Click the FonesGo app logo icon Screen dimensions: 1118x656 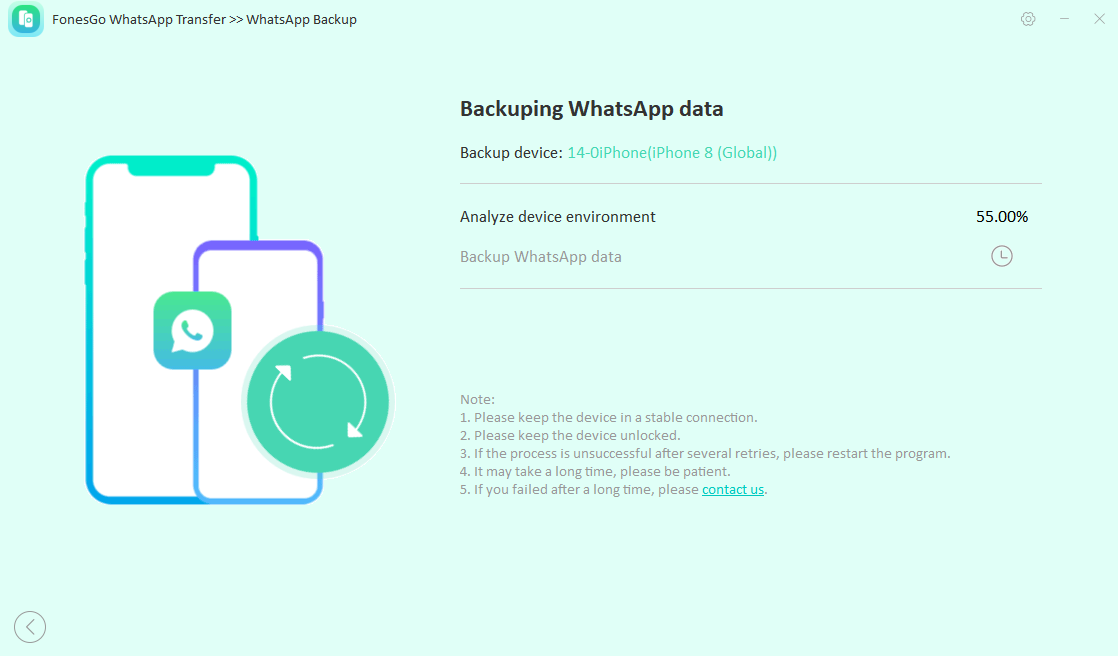pyautogui.click(x=26, y=19)
